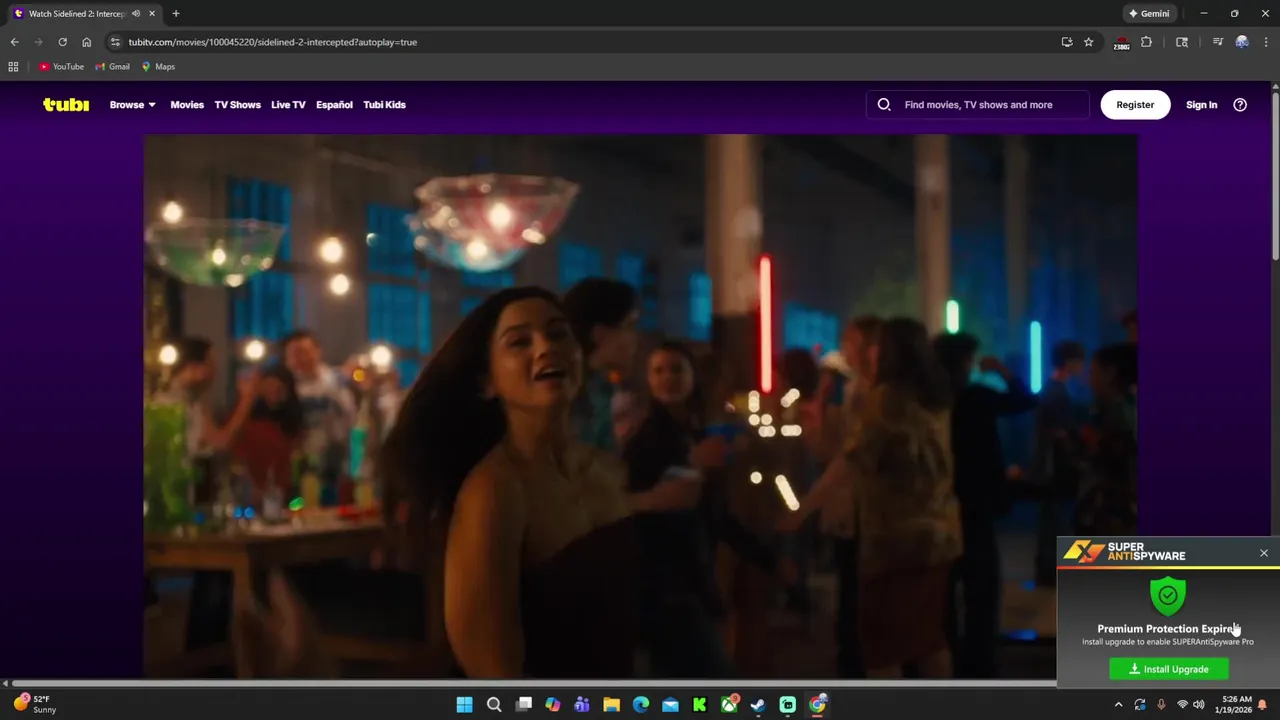The width and height of the screenshot is (1280, 720).
Task: Open File Explorer from the taskbar
Action: pos(611,705)
